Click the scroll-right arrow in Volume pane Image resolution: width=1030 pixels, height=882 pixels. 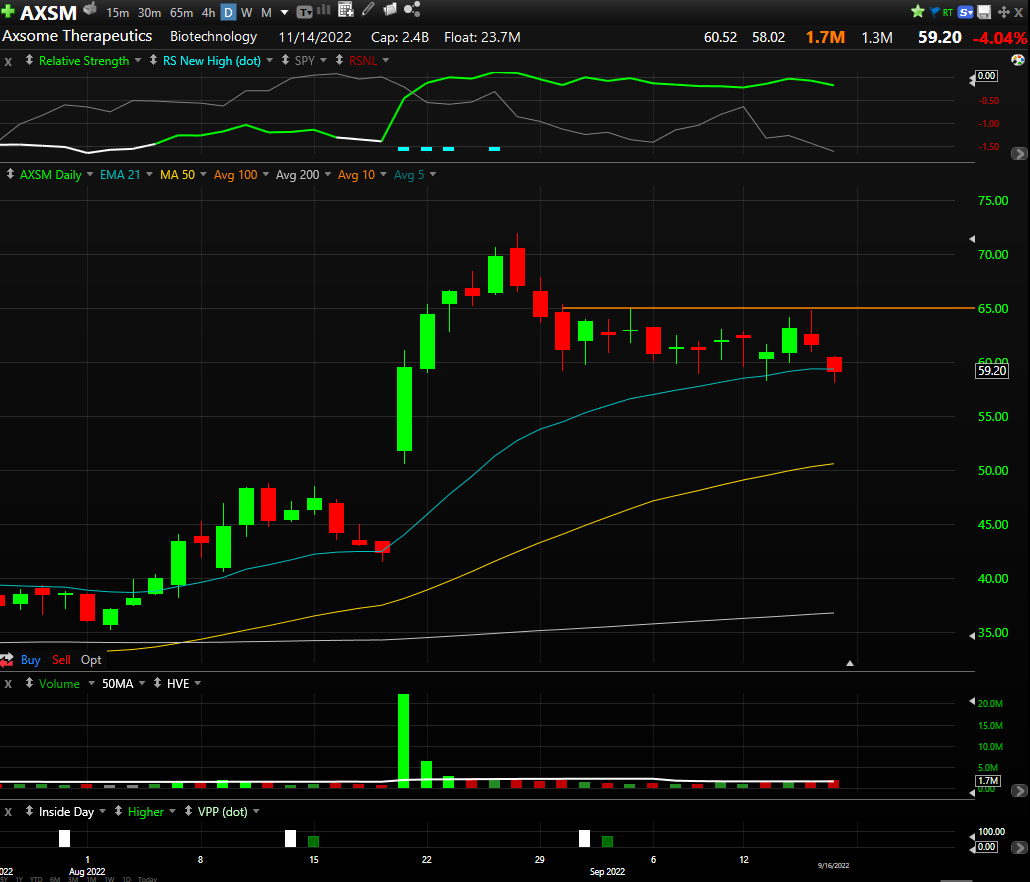pyautogui.click(x=1019, y=791)
